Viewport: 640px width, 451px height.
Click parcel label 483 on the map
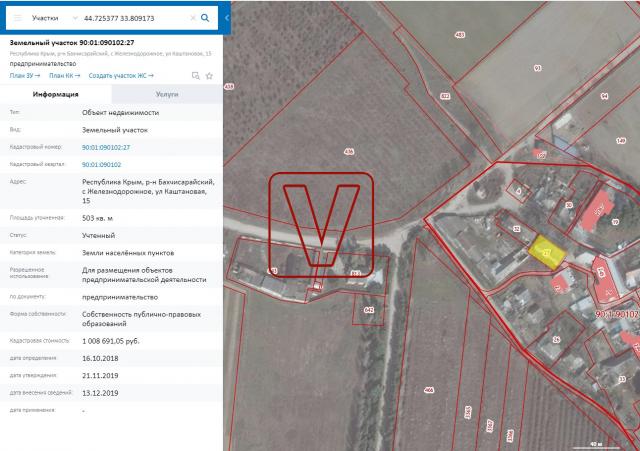(460, 35)
